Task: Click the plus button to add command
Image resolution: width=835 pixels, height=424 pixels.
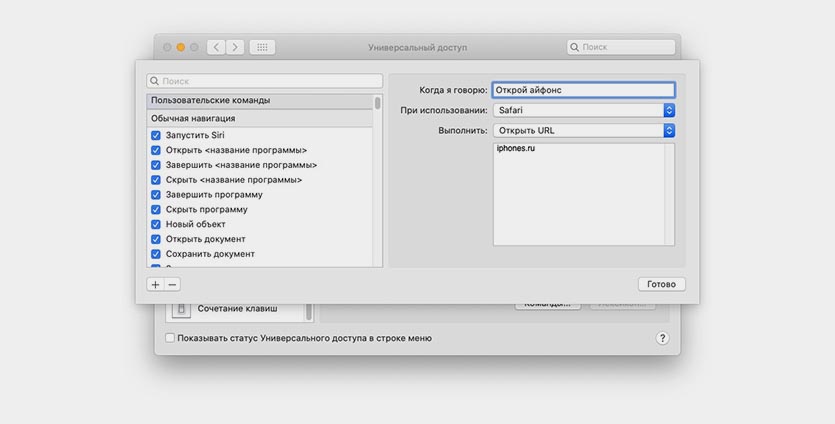Action: [155, 284]
